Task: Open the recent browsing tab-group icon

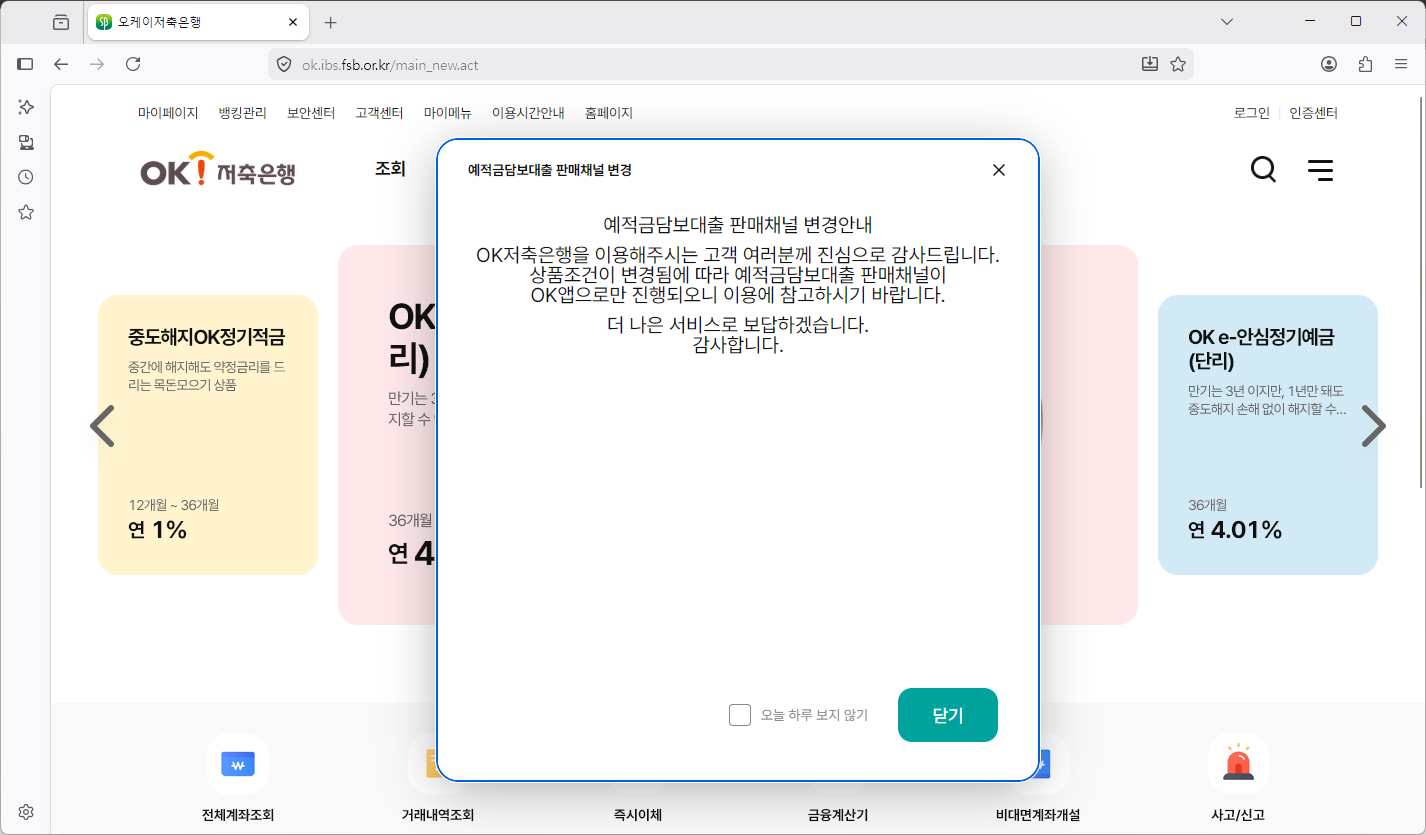Action: (61, 22)
